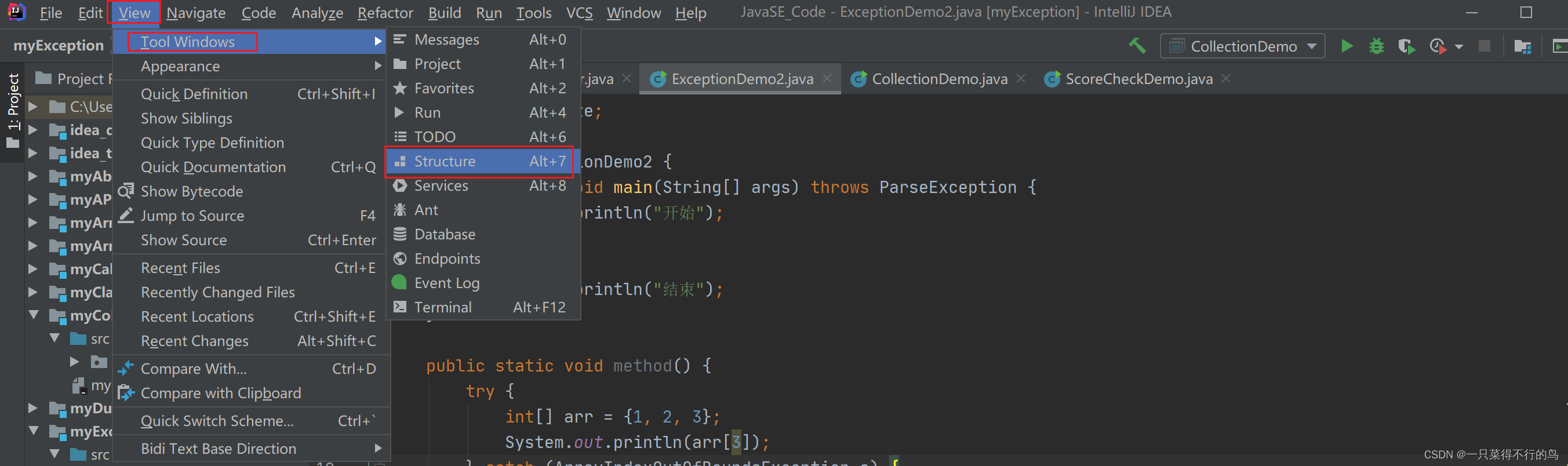
Task: Switch to ExceptionDemo2.java editor tab
Action: click(741, 79)
